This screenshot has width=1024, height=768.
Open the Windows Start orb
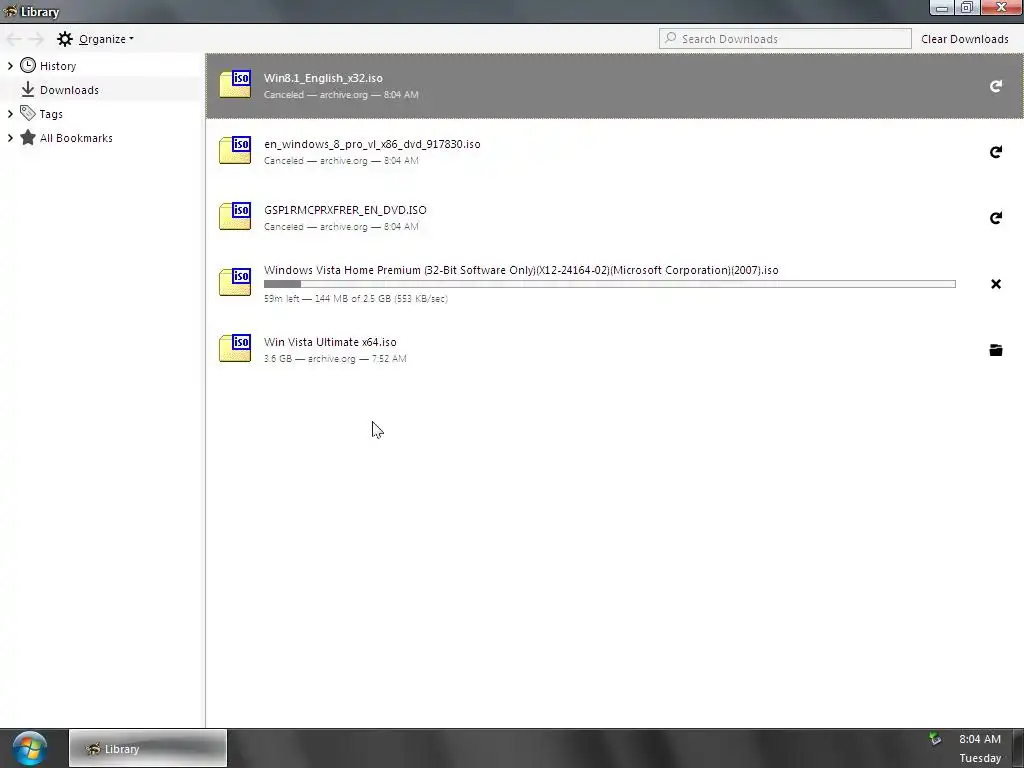[x=29, y=748]
